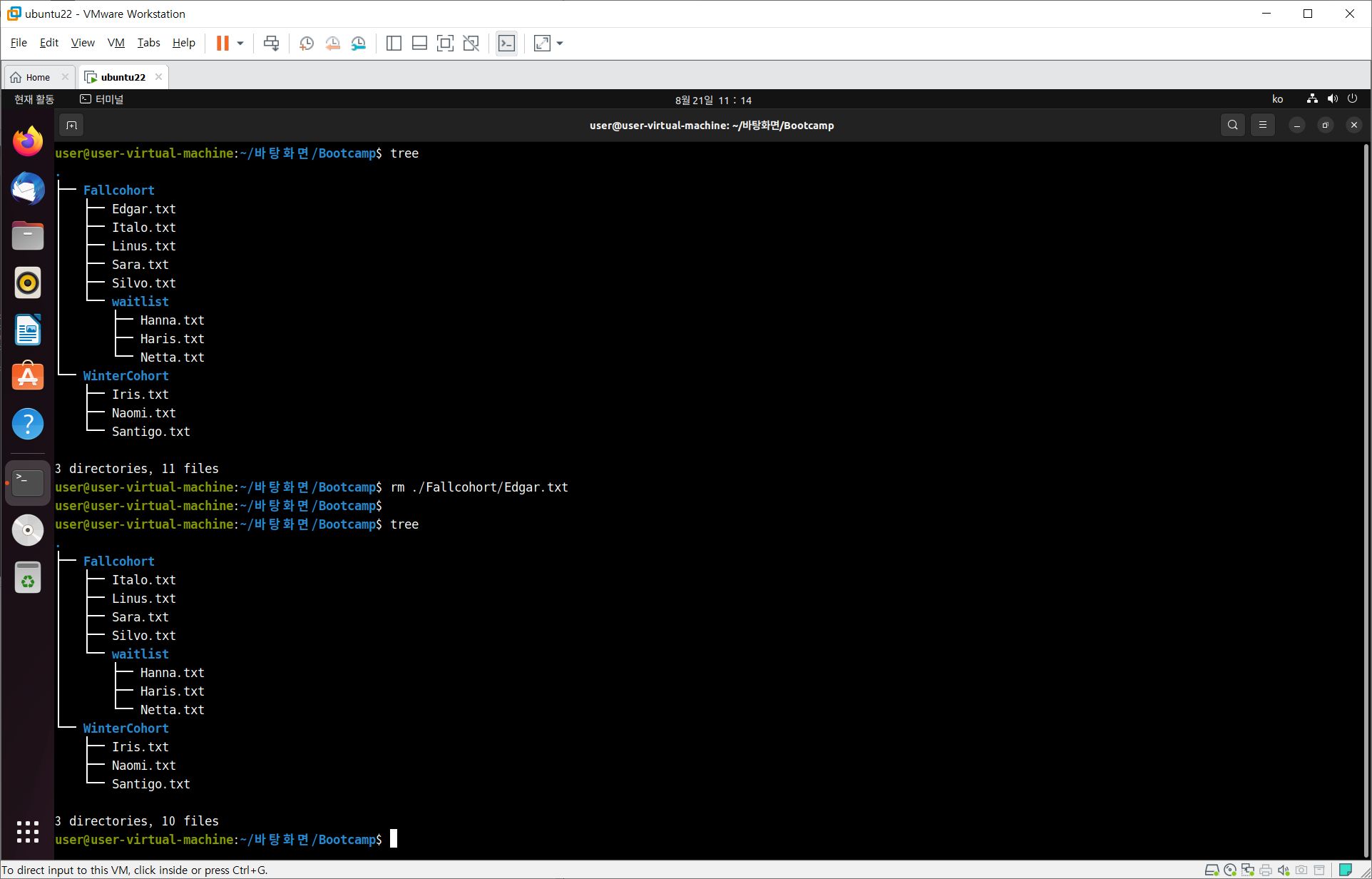The width and height of the screenshot is (1372, 879).
Task: Click the 현재 활동 activities button
Action: [x=34, y=99]
